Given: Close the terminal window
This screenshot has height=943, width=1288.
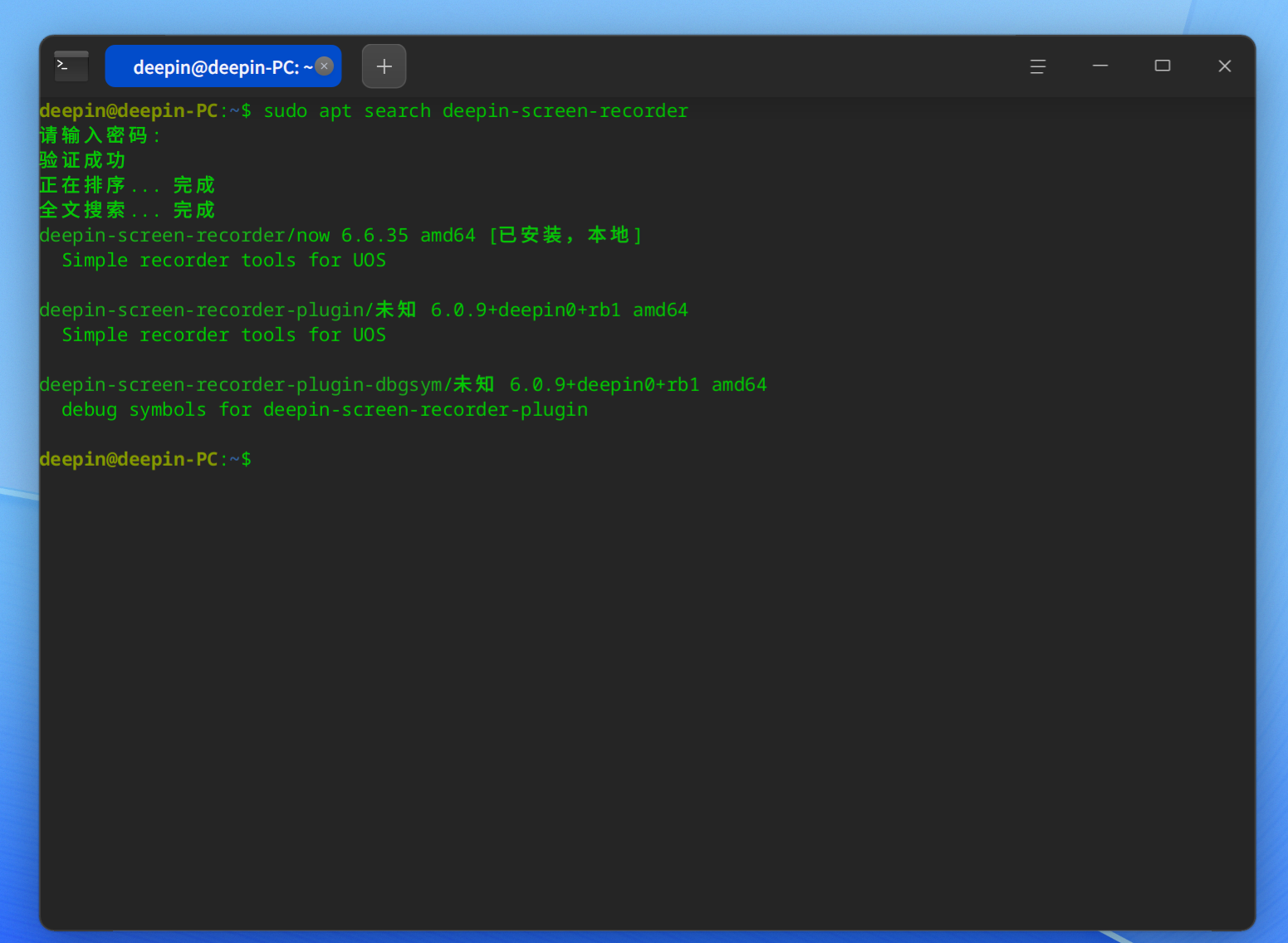Looking at the screenshot, I should [x=1225, y=66].
